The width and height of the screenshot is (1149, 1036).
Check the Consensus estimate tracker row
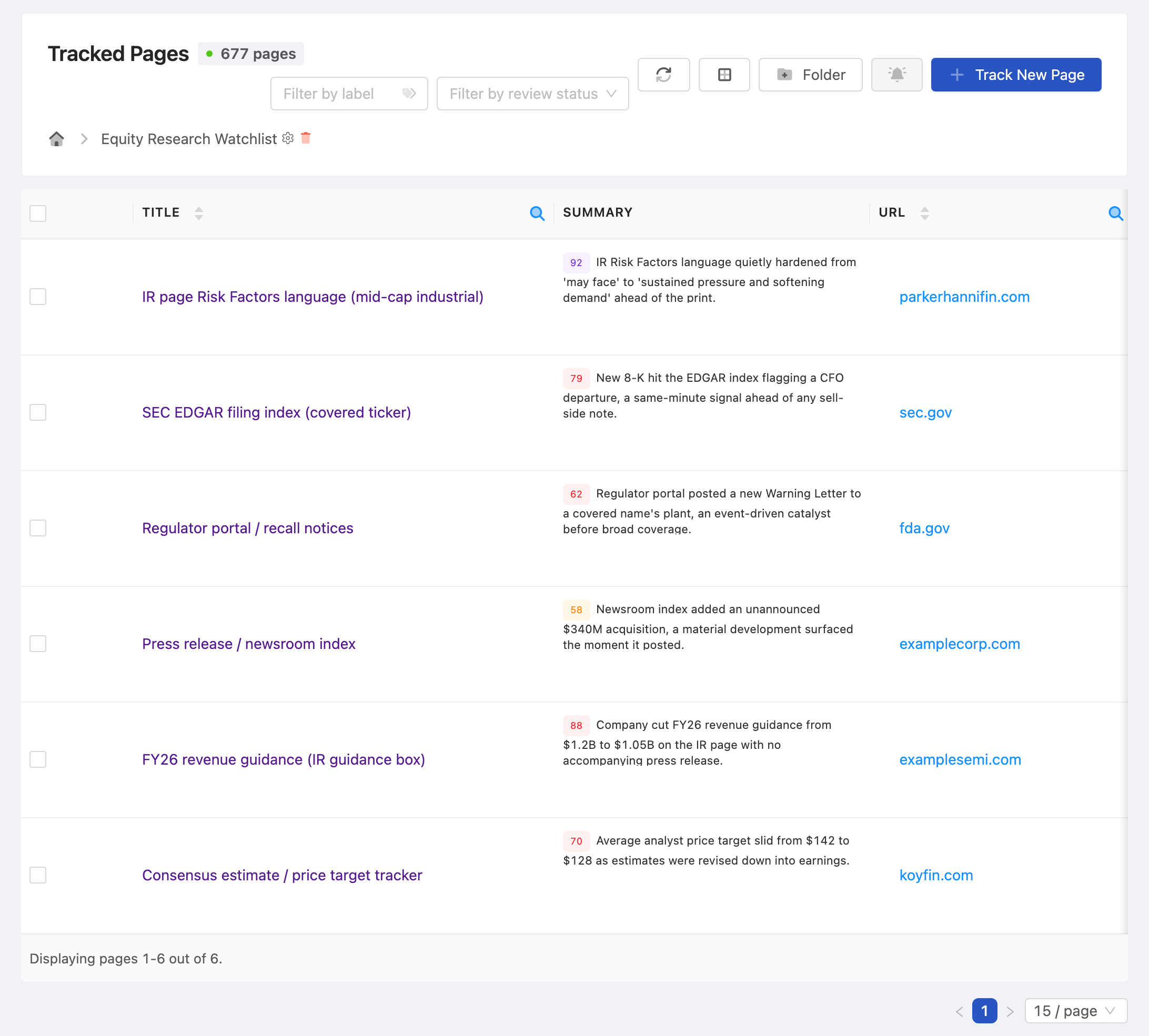coord(38,875)
